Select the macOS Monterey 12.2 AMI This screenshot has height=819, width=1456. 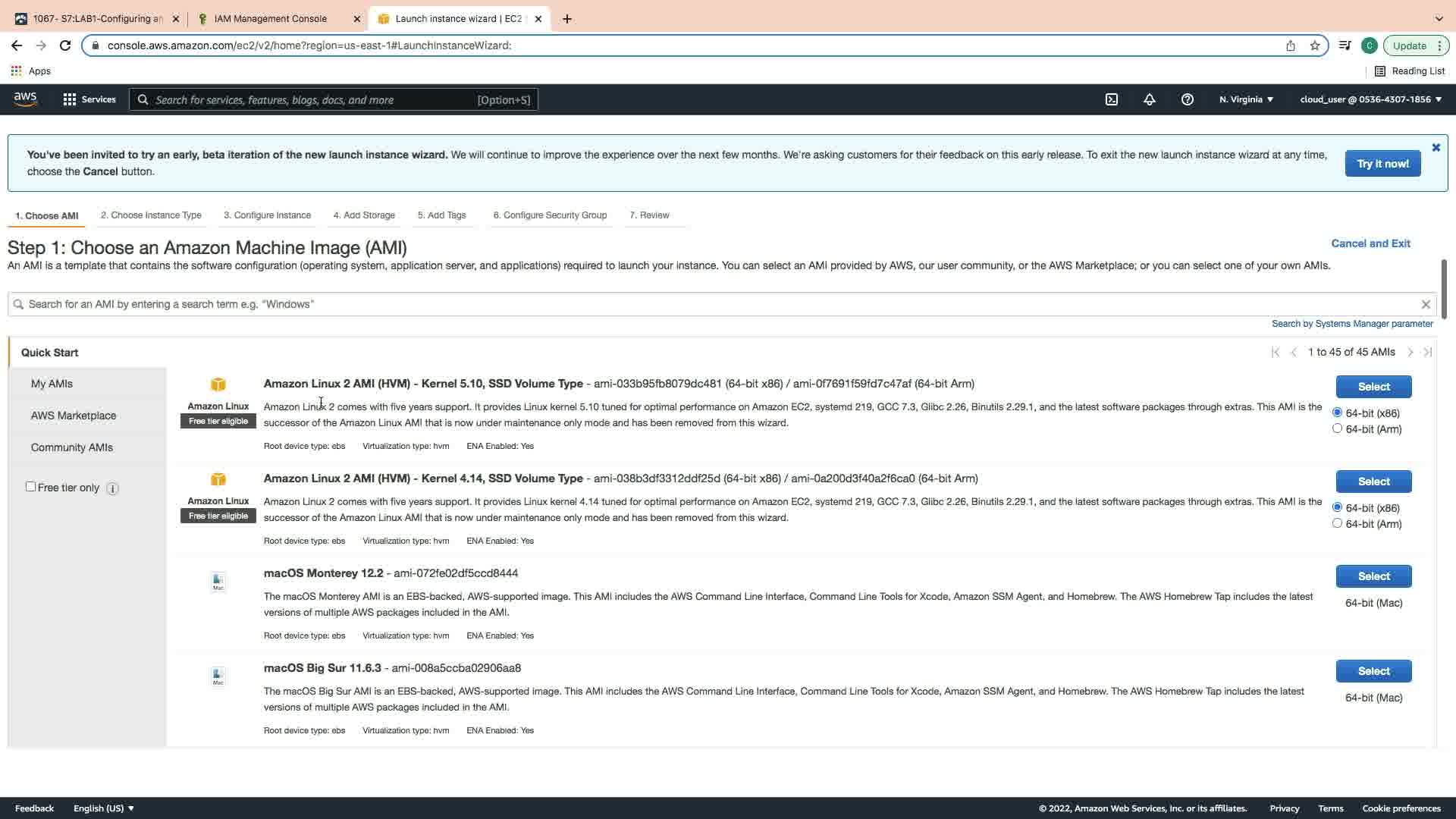(x=1373, y=576)
